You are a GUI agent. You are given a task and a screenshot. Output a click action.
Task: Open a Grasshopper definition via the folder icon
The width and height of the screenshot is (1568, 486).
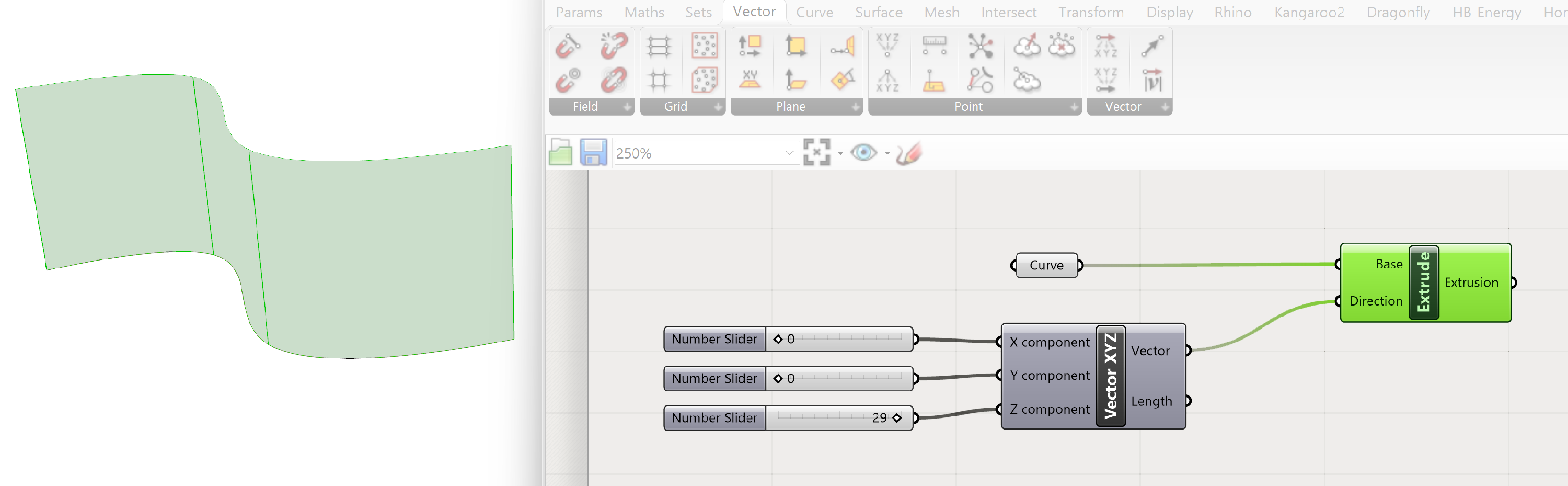[560, 152]
